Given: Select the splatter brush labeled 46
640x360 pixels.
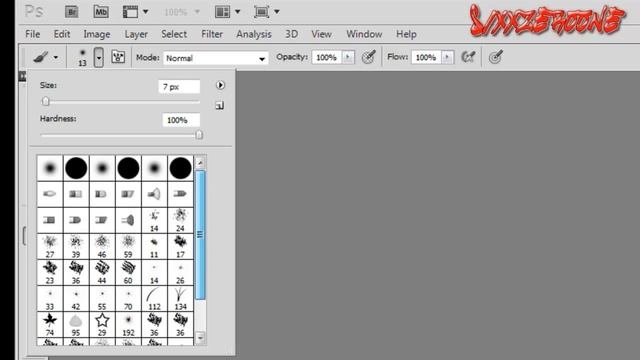Looking at the screenshot, I should point(102,247).
